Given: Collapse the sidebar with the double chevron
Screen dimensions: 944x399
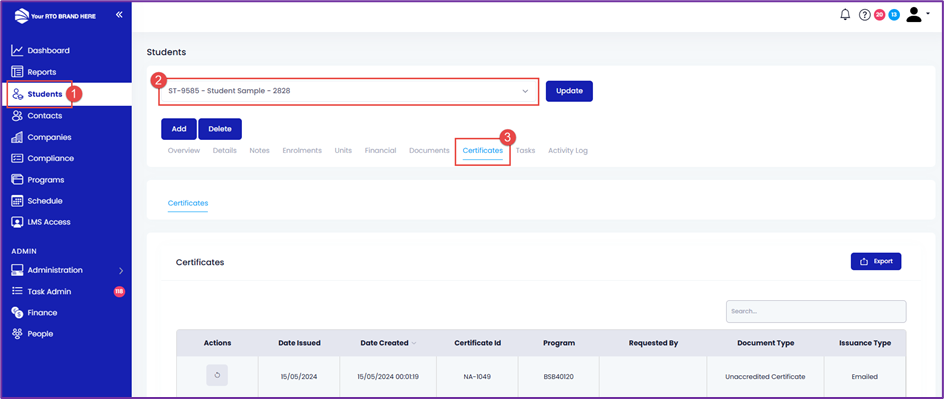Looking at the screenshot, I should click(x=119, y=14).
